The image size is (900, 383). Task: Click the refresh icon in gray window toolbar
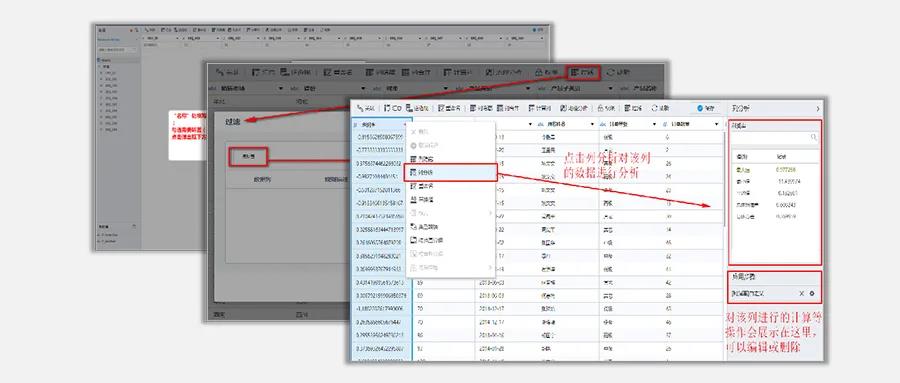pyautogui.click(x=611, y=73)
